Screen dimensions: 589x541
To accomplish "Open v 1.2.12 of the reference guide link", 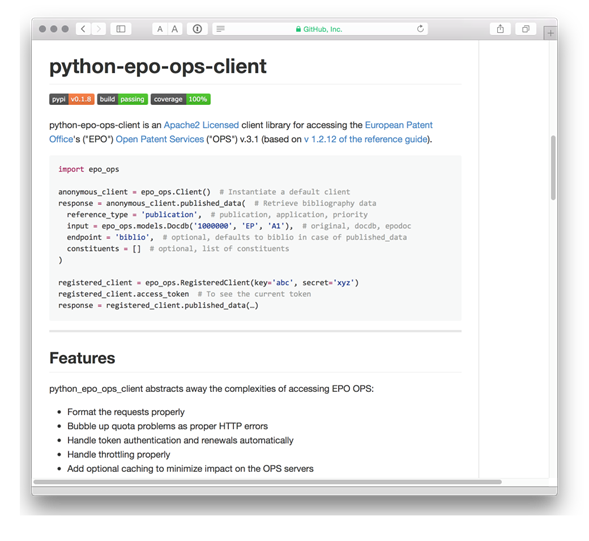I will click(365, 139).
